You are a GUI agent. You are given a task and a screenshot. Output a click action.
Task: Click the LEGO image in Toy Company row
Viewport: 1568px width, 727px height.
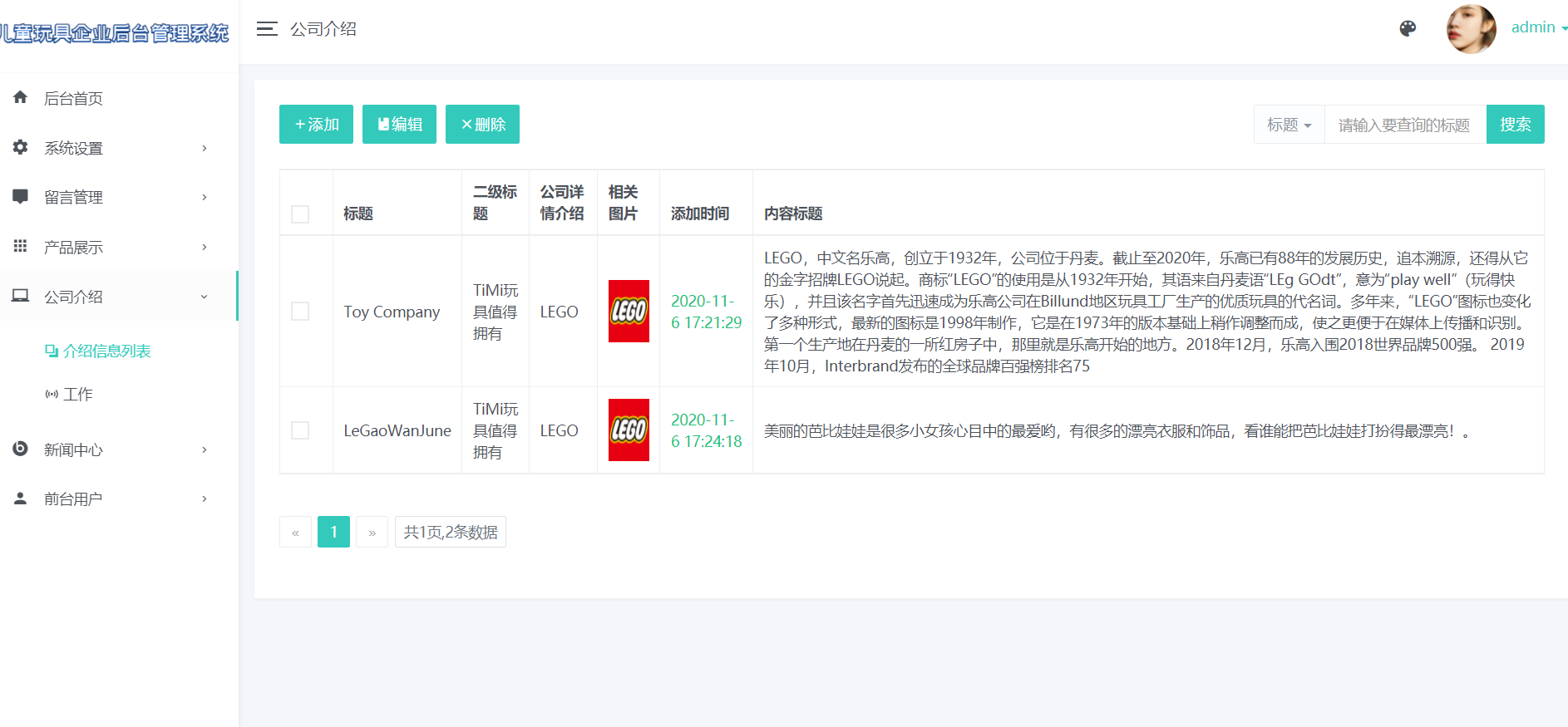(x=629, y=311)
